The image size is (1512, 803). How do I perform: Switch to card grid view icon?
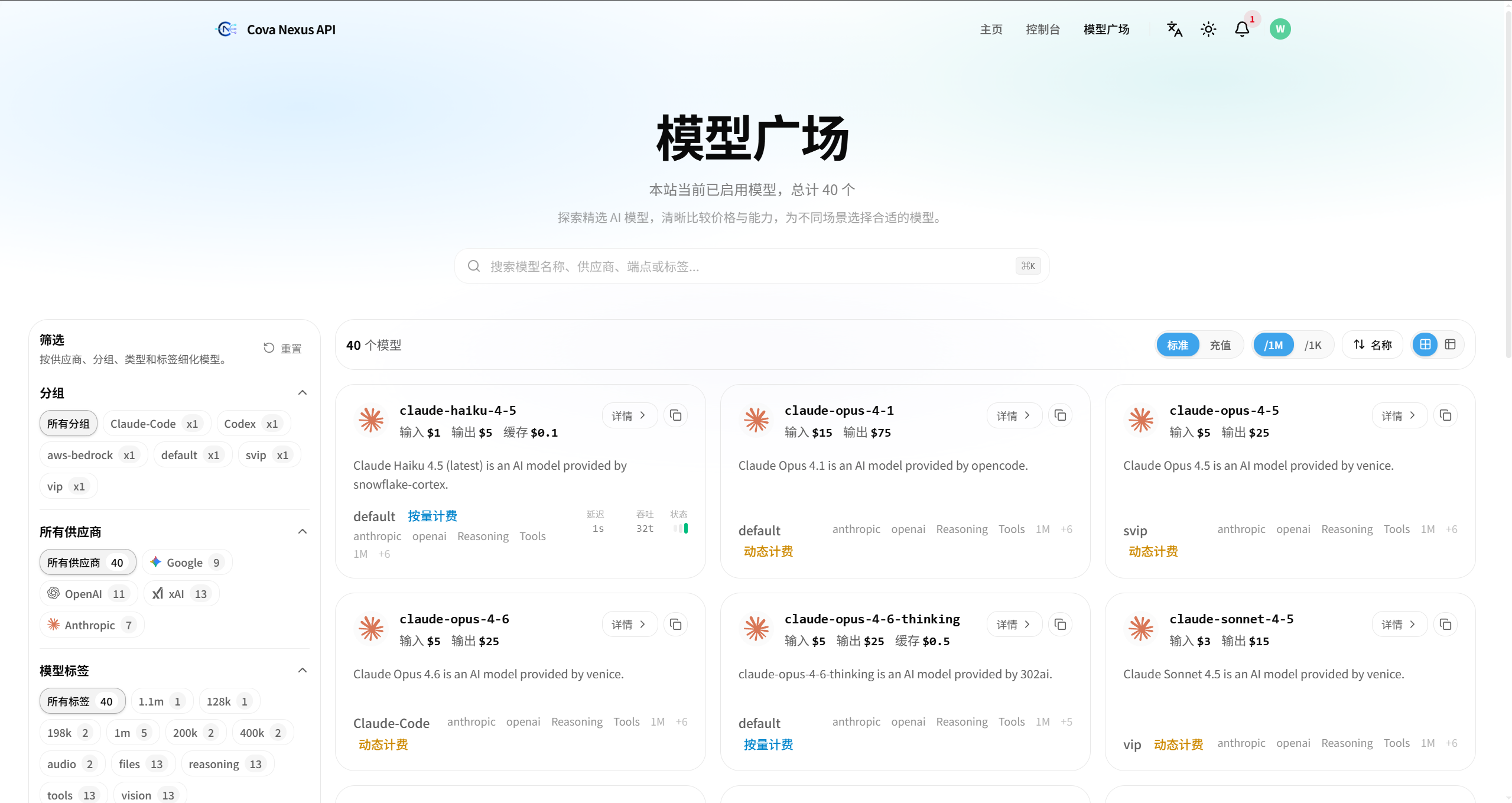click(1425, 344)
